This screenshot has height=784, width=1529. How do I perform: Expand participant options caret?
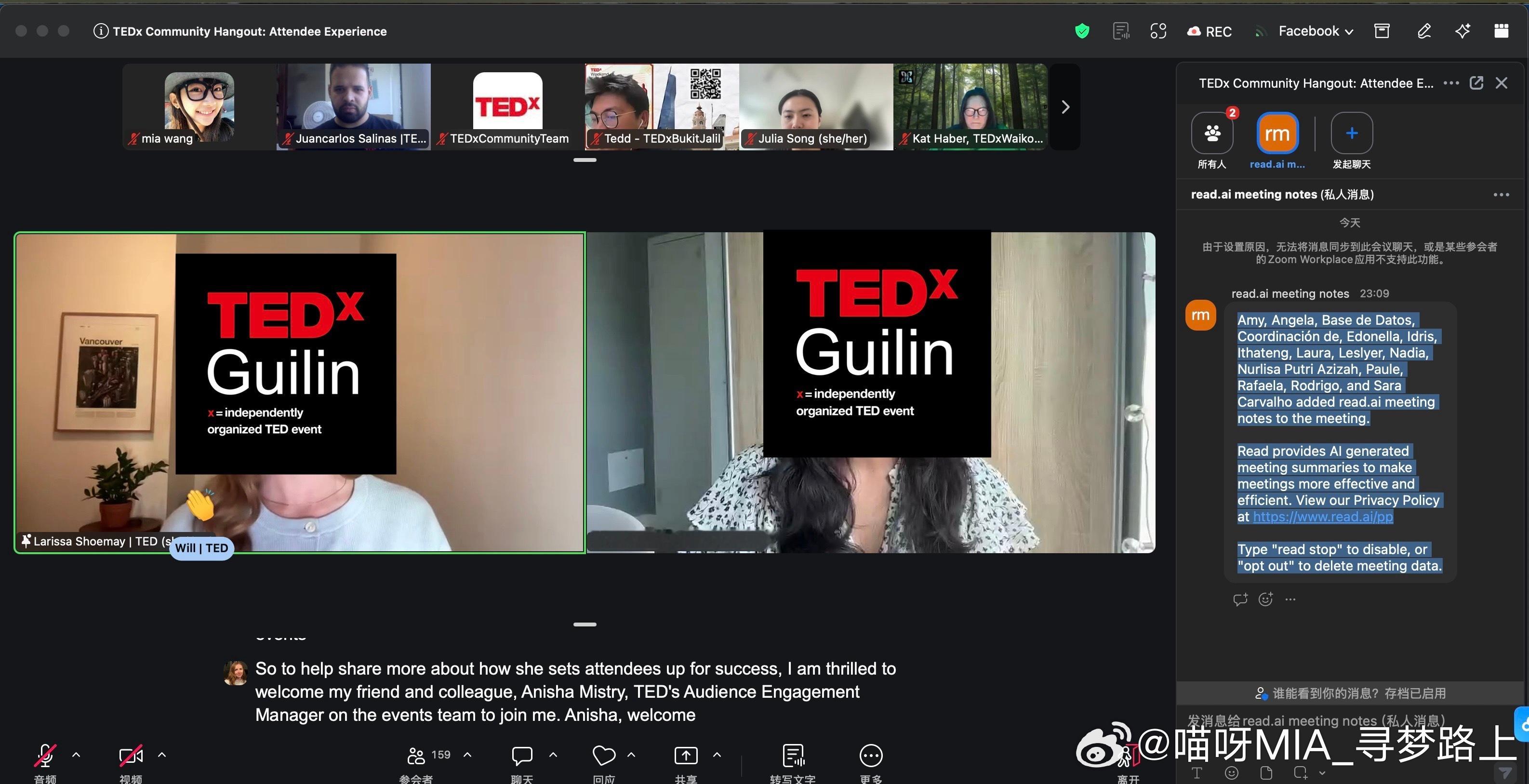click(467, 755)
